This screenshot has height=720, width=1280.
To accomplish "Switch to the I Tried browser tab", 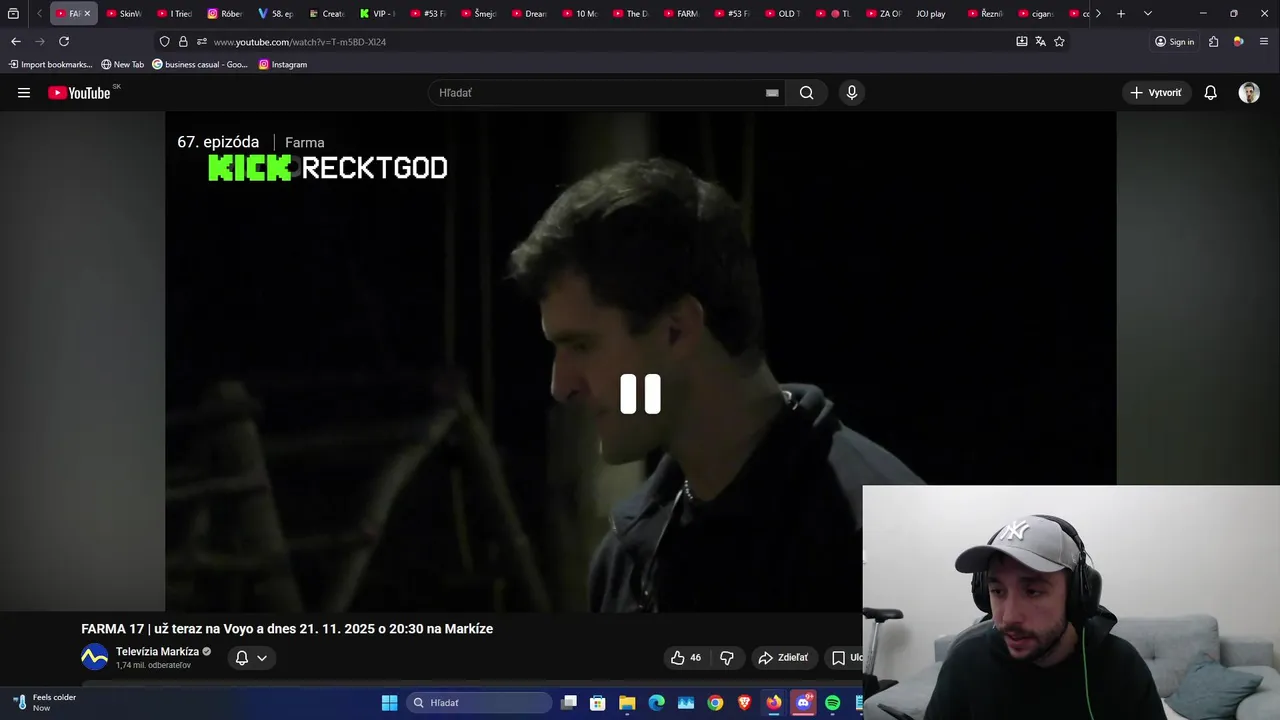I will tap(175, 14).
